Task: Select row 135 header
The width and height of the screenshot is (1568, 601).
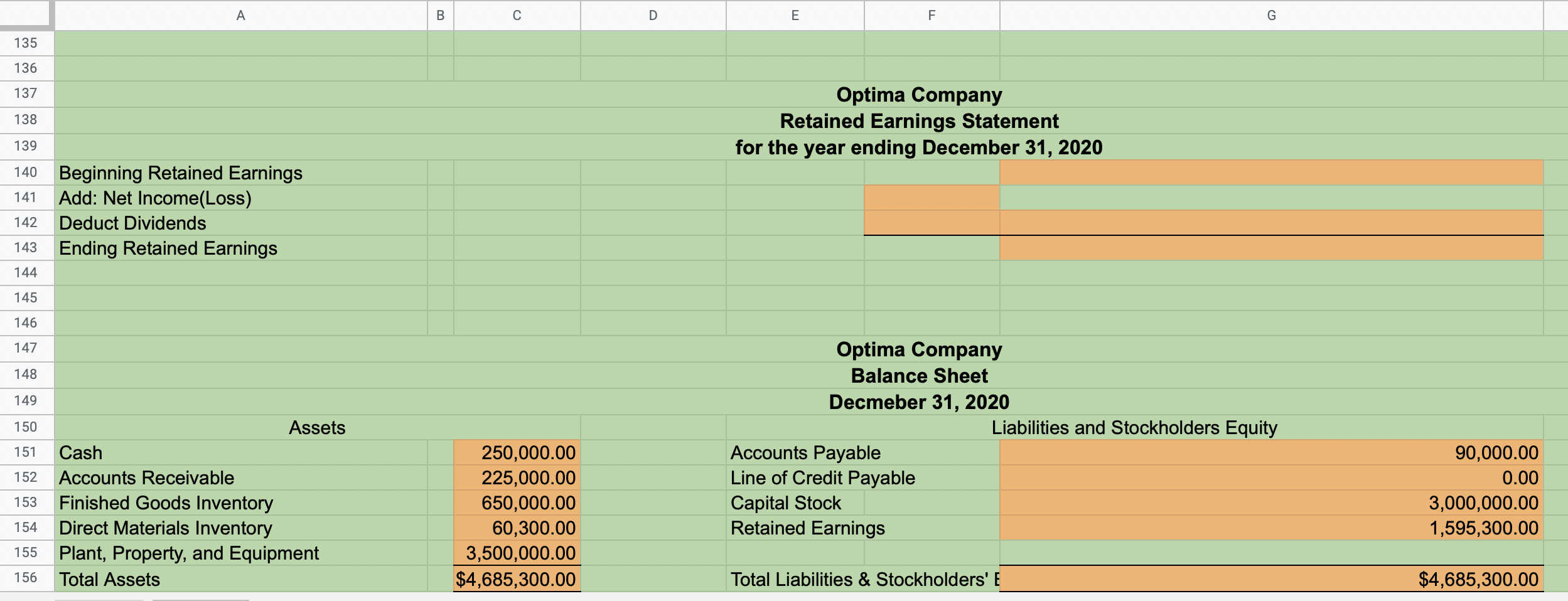Action: pos(26,43)
